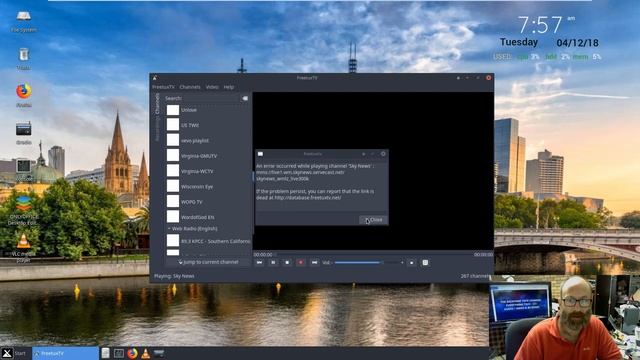This screenshot has width=640, height=360.
Task: Click Jump to current channel button
Action: pyautogui.click(x=208, y=262)
